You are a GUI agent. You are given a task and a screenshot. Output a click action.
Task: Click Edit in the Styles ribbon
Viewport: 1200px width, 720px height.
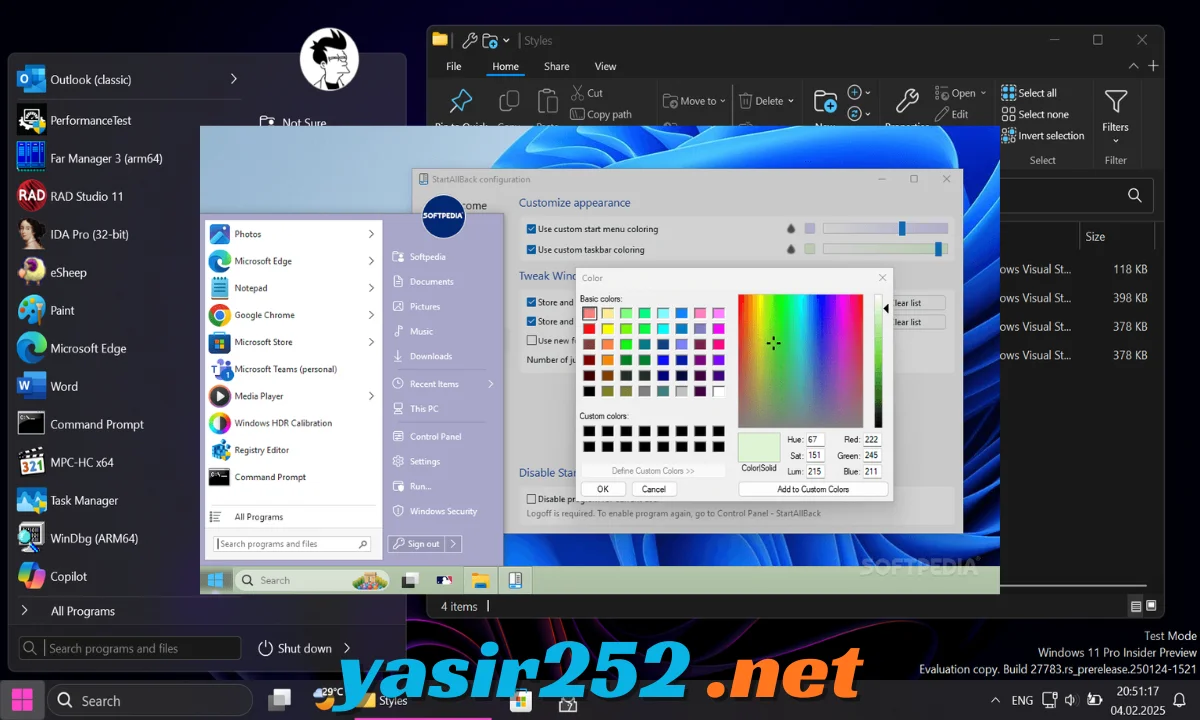(x=952, y=114)
